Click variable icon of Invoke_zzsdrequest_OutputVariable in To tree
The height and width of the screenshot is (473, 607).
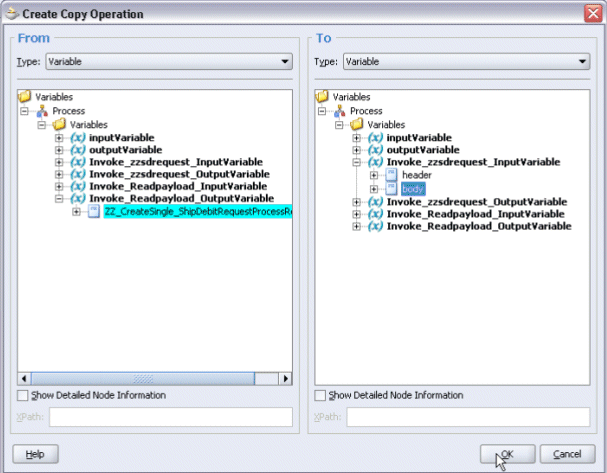pos(375,202)
